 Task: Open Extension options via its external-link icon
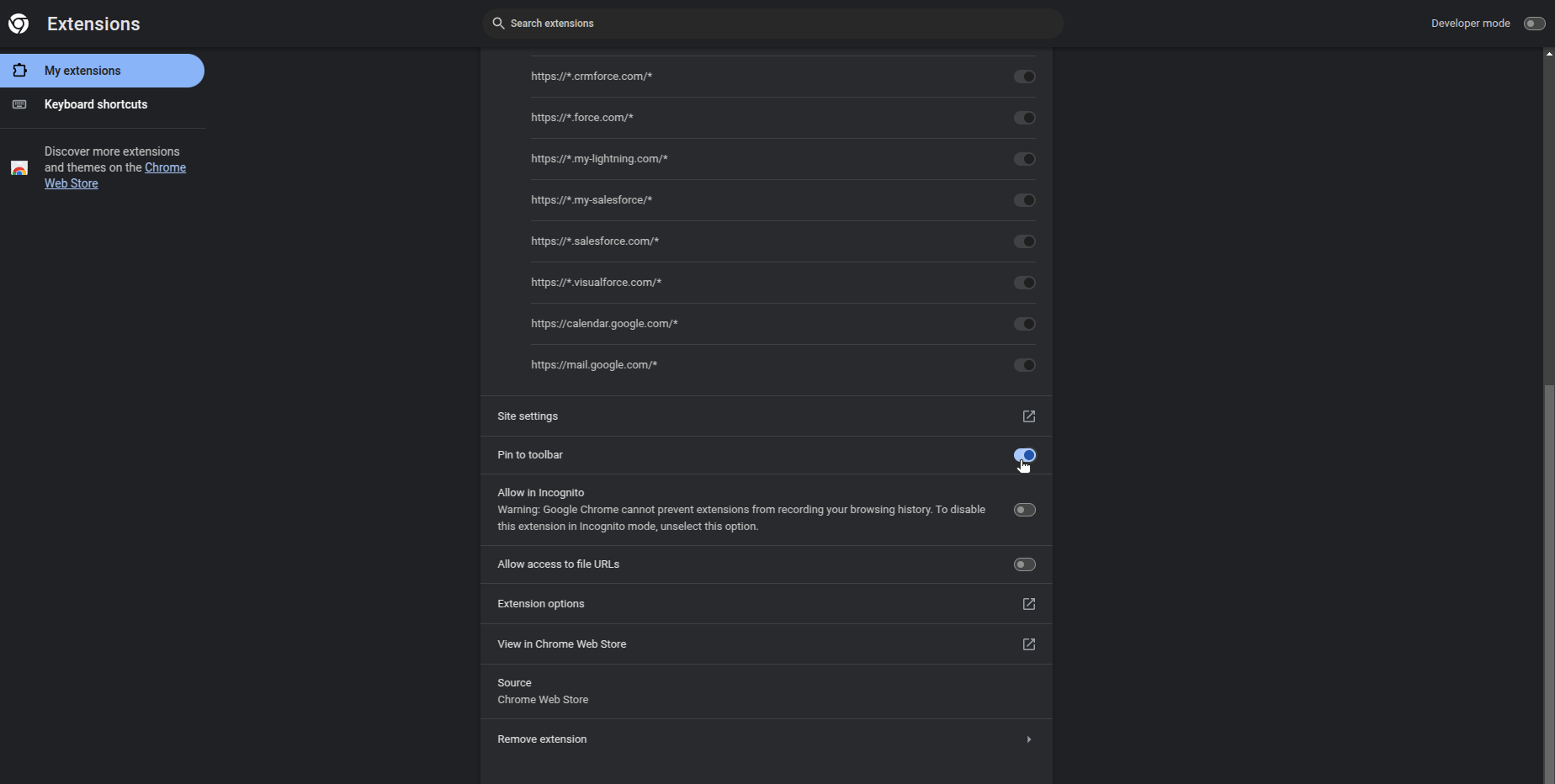[1028, 604]
